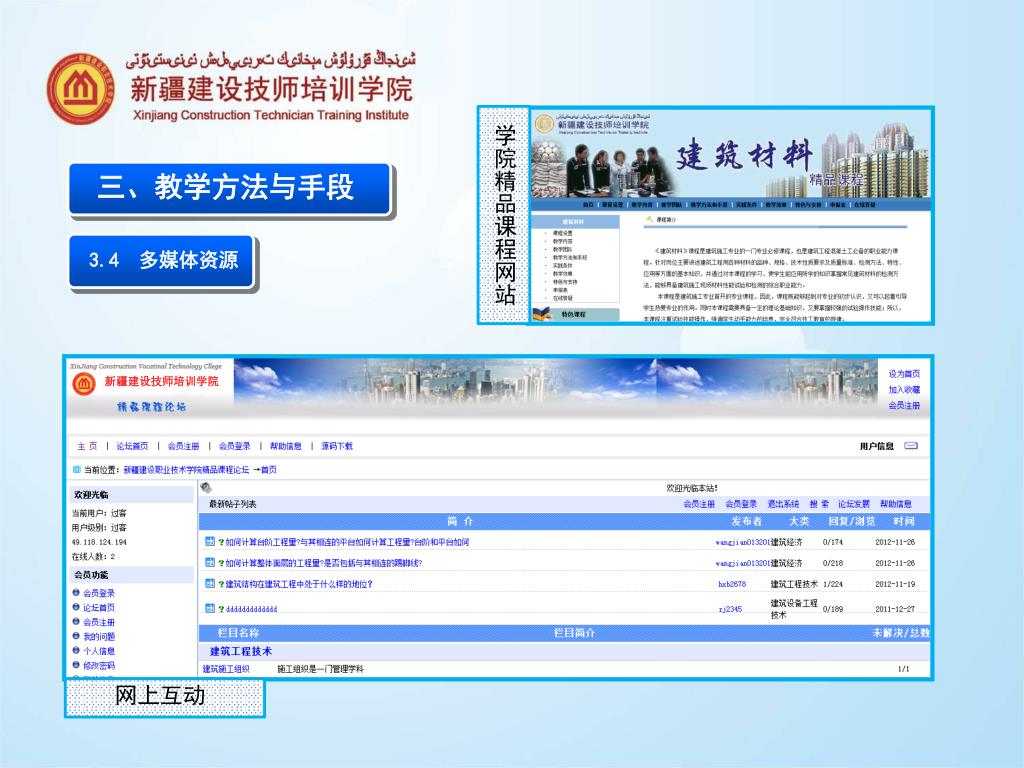Open 会员注册 in the forum navigation bar
The width and height of the screenshot is (1024, 768).
(184, 446)
